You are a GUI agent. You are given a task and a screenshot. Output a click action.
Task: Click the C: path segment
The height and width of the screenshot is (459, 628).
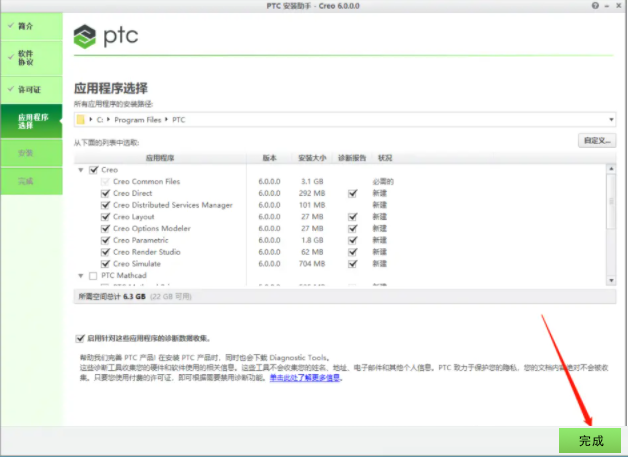(x=100, y=120)
